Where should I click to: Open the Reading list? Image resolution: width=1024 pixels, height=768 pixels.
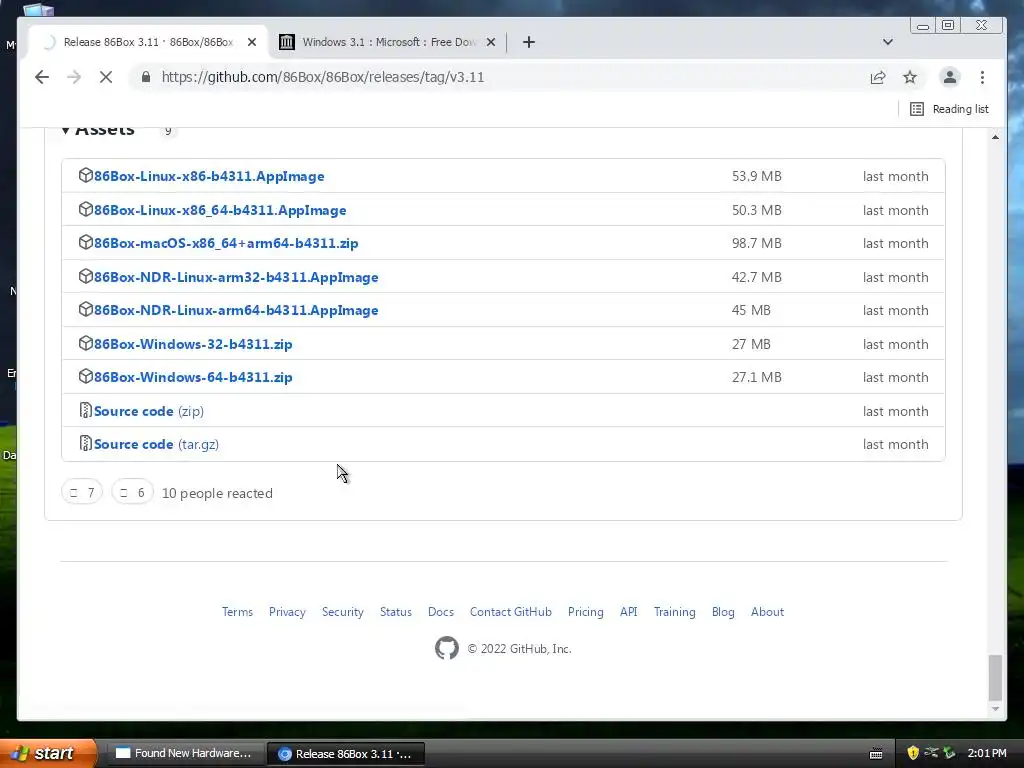(949, 109)
